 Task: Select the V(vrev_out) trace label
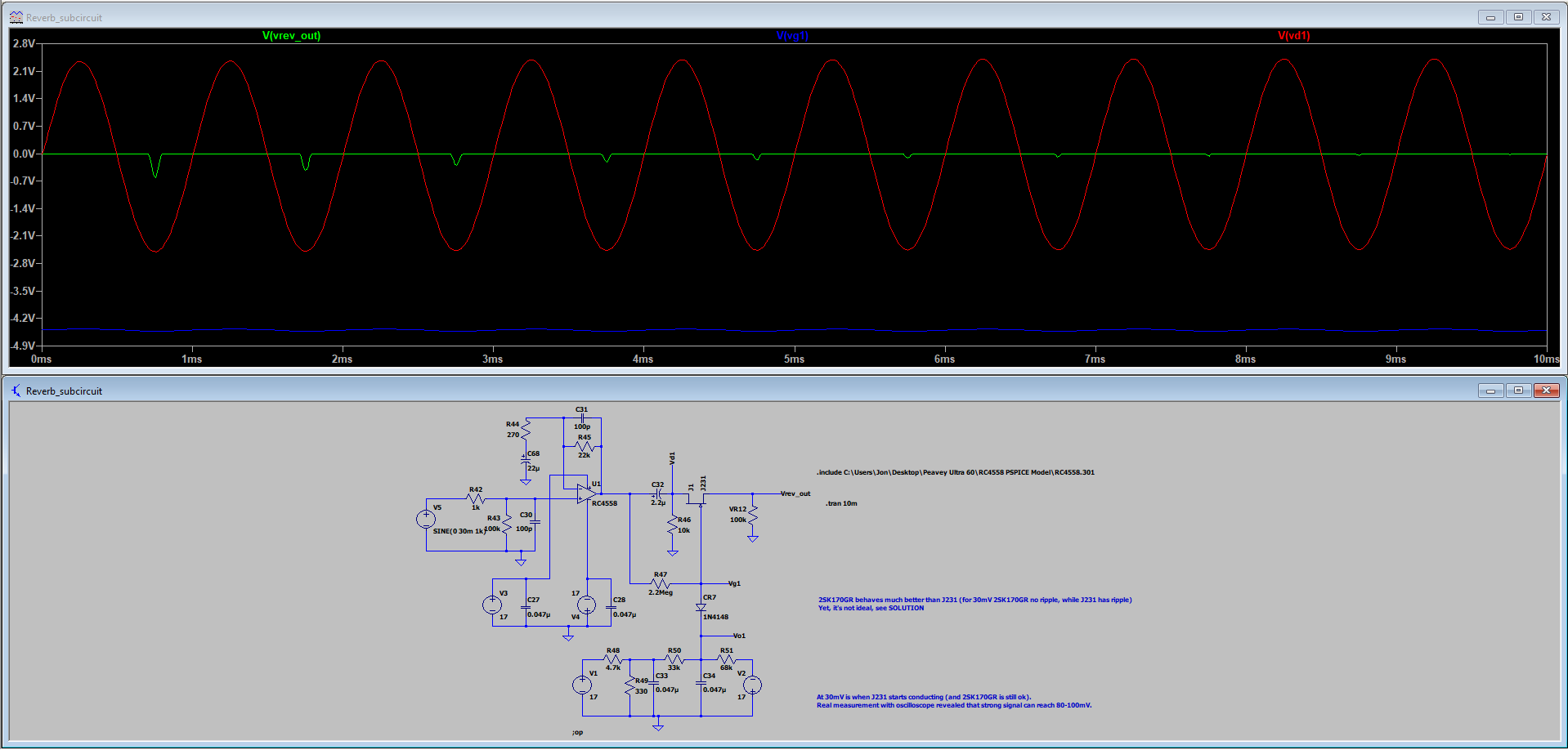click(x=291, y=36)
